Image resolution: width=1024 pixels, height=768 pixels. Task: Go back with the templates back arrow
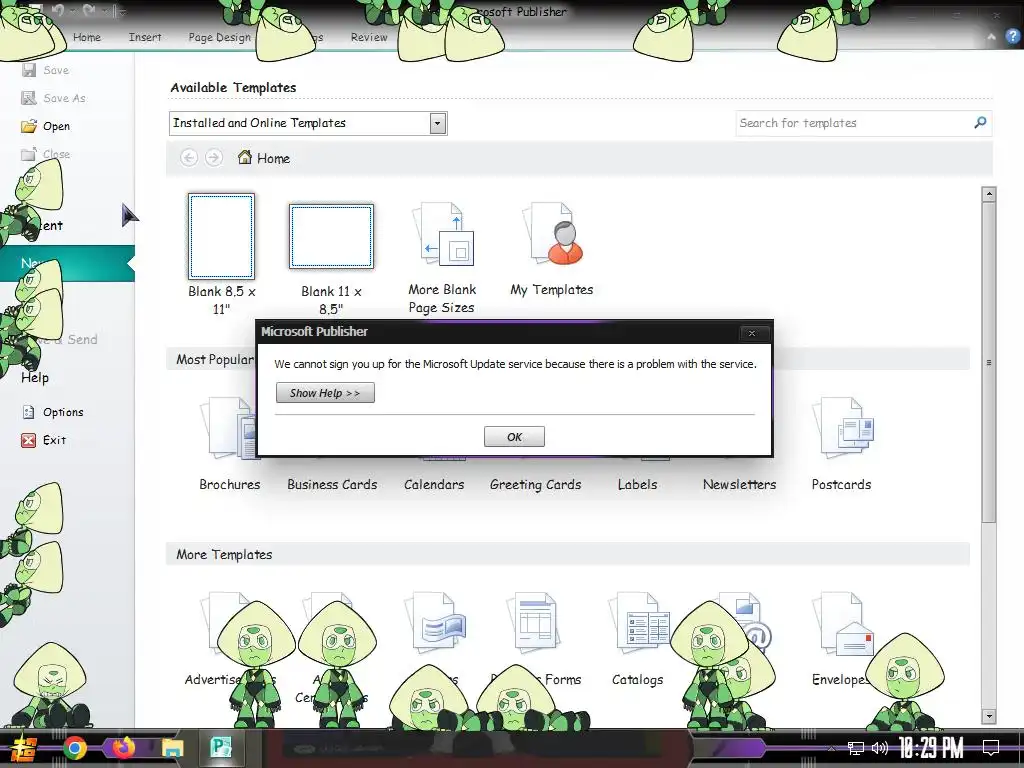click(x=189, y=157)
